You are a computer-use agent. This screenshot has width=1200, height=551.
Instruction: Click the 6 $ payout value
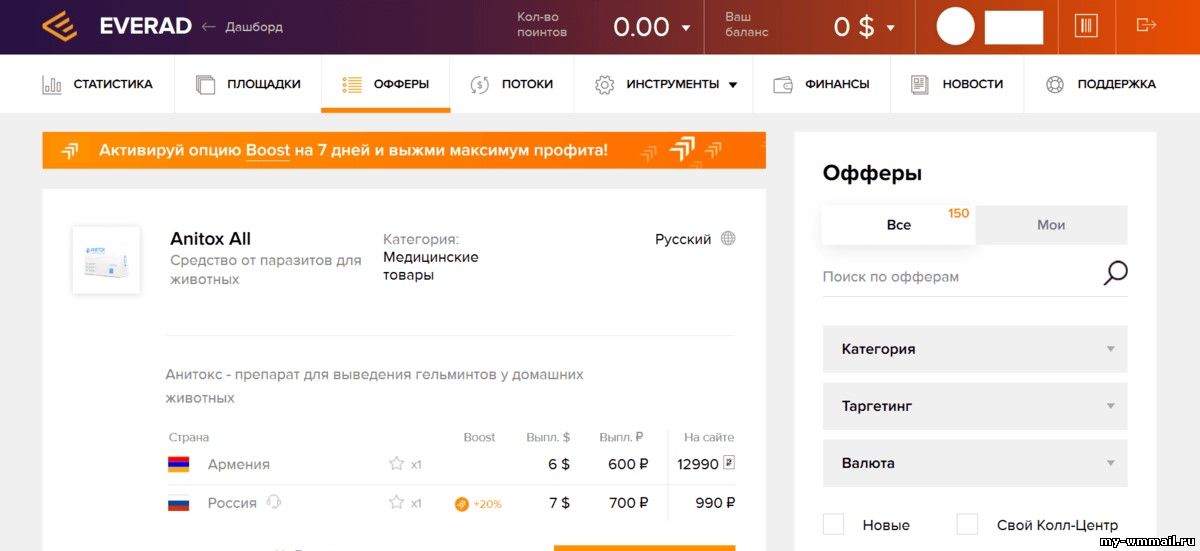pos(559,464)
